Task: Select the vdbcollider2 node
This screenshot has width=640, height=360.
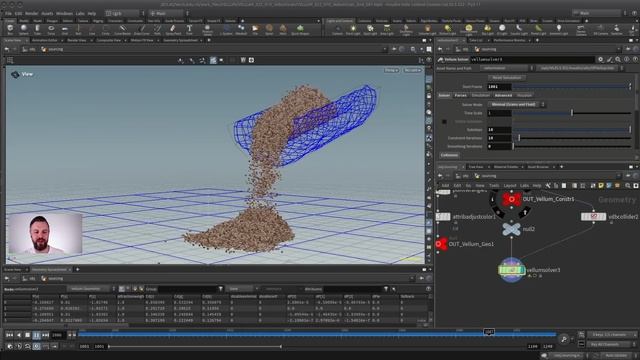Action: tap(593, 217)
